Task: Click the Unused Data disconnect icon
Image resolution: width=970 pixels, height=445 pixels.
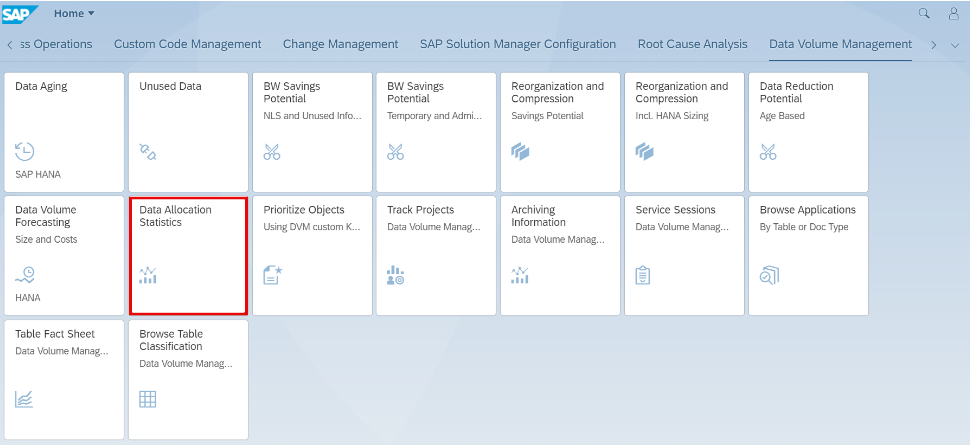Action: 148,152
